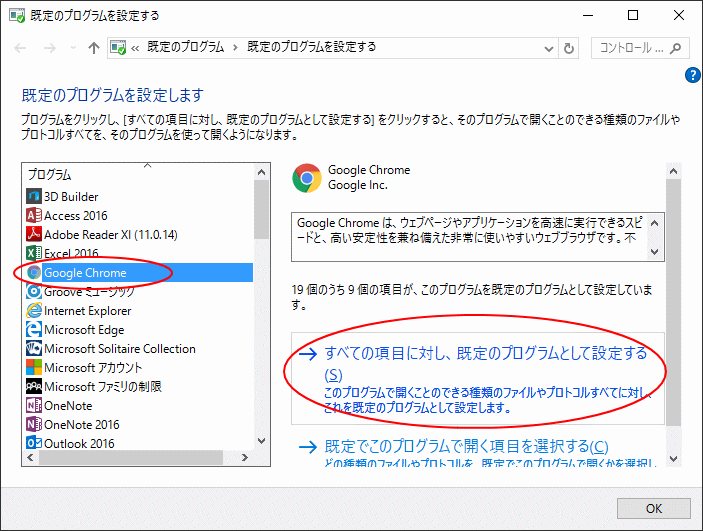The width and height of the screenshot is (703, 531).
Task: Click program list scroll down arrow
Action: coord(261,441)
